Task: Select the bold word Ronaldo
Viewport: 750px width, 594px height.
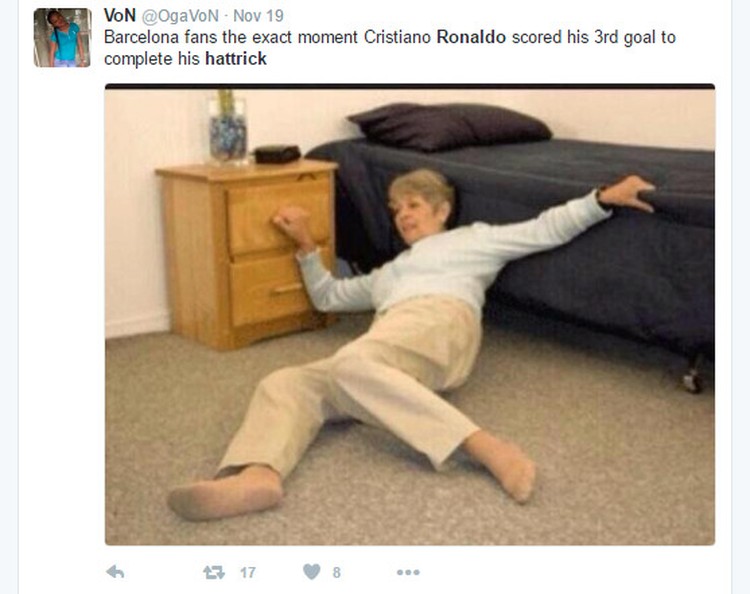Action: click(x=471, y=37)
